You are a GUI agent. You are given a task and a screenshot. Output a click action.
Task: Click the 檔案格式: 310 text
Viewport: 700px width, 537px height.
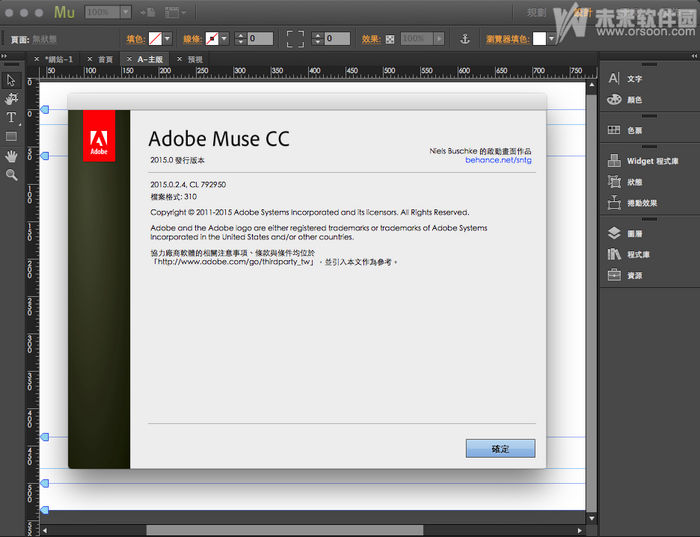(x=174, y=197)
